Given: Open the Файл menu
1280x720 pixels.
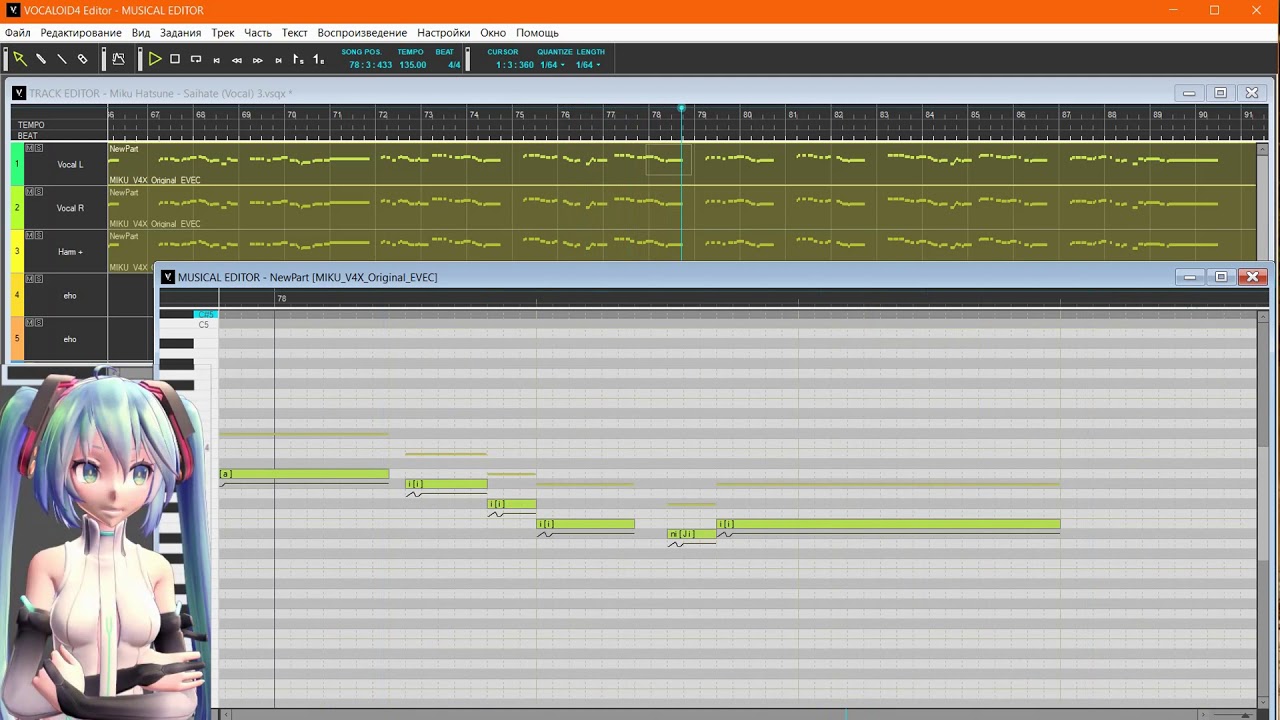Looking at the screenshot, I should (17, 33).
